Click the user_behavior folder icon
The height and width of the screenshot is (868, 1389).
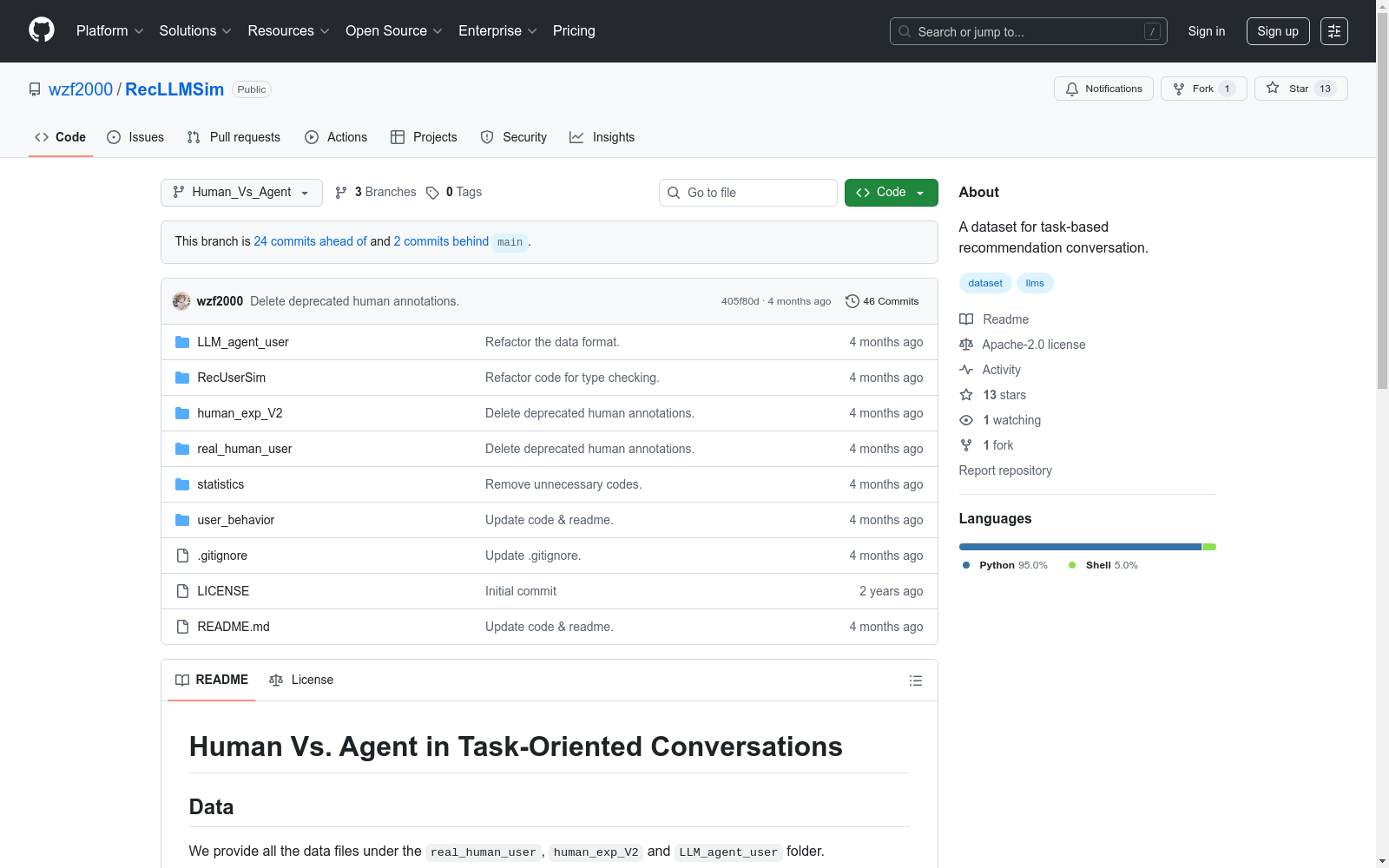[x=182, y=520]
